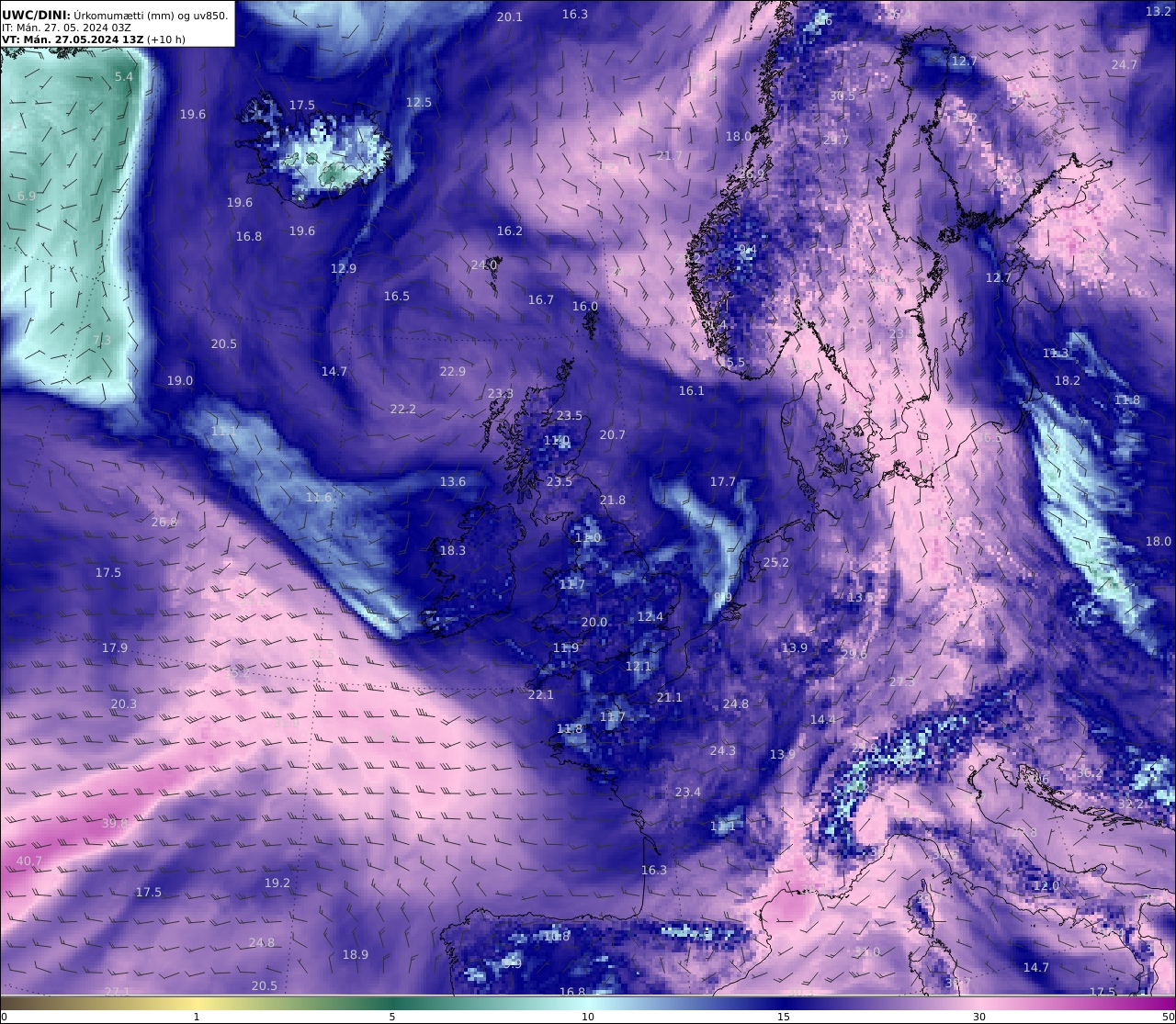Click the colour scale label 10

[x=588, y=1017]
